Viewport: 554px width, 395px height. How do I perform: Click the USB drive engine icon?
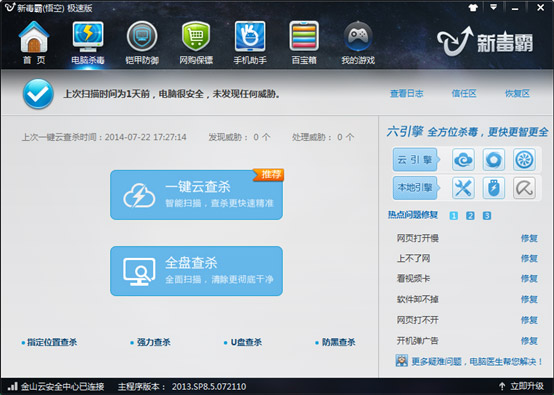[x=494, y=188]
